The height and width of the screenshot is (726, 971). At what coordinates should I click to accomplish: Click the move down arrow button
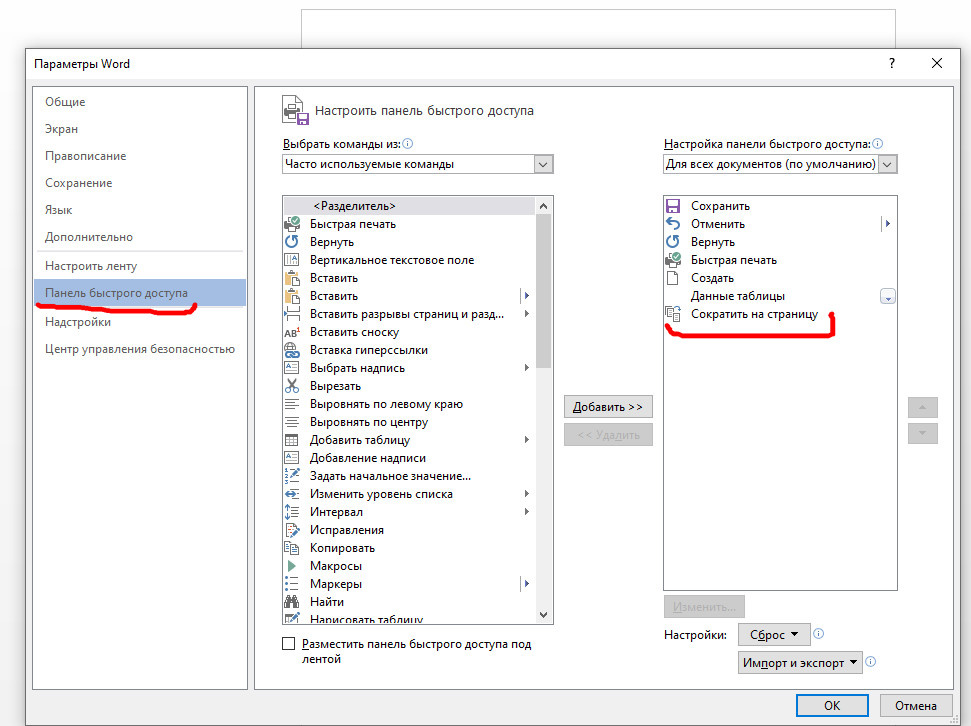pos(923,433)
